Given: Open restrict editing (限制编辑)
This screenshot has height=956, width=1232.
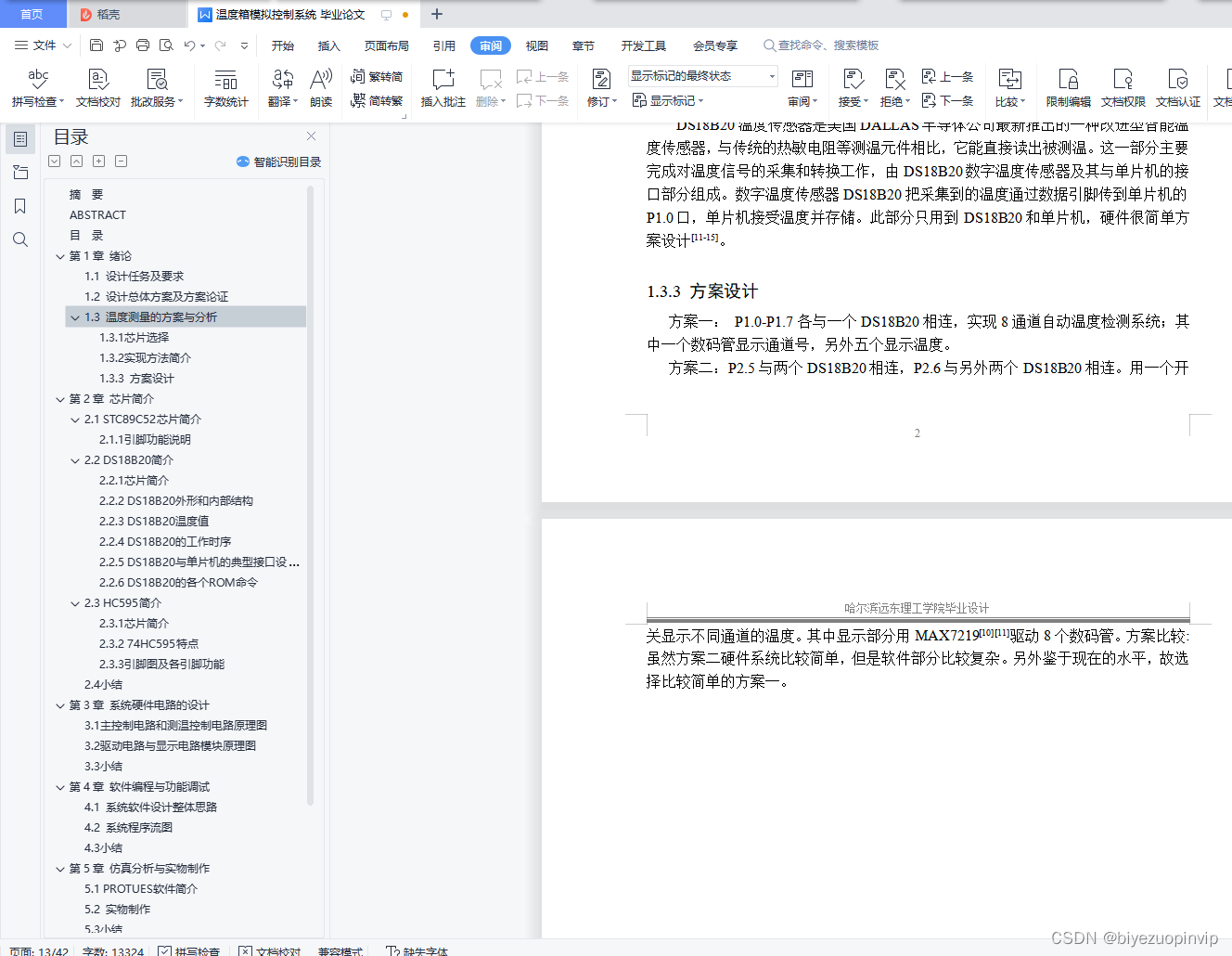Looking at the screenshot, I should coord(1069,88).
